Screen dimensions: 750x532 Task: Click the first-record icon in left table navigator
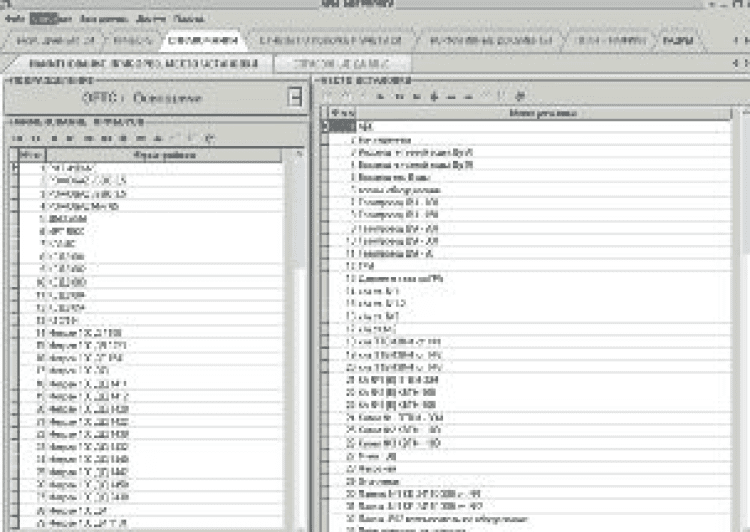[x=17, y=138]
